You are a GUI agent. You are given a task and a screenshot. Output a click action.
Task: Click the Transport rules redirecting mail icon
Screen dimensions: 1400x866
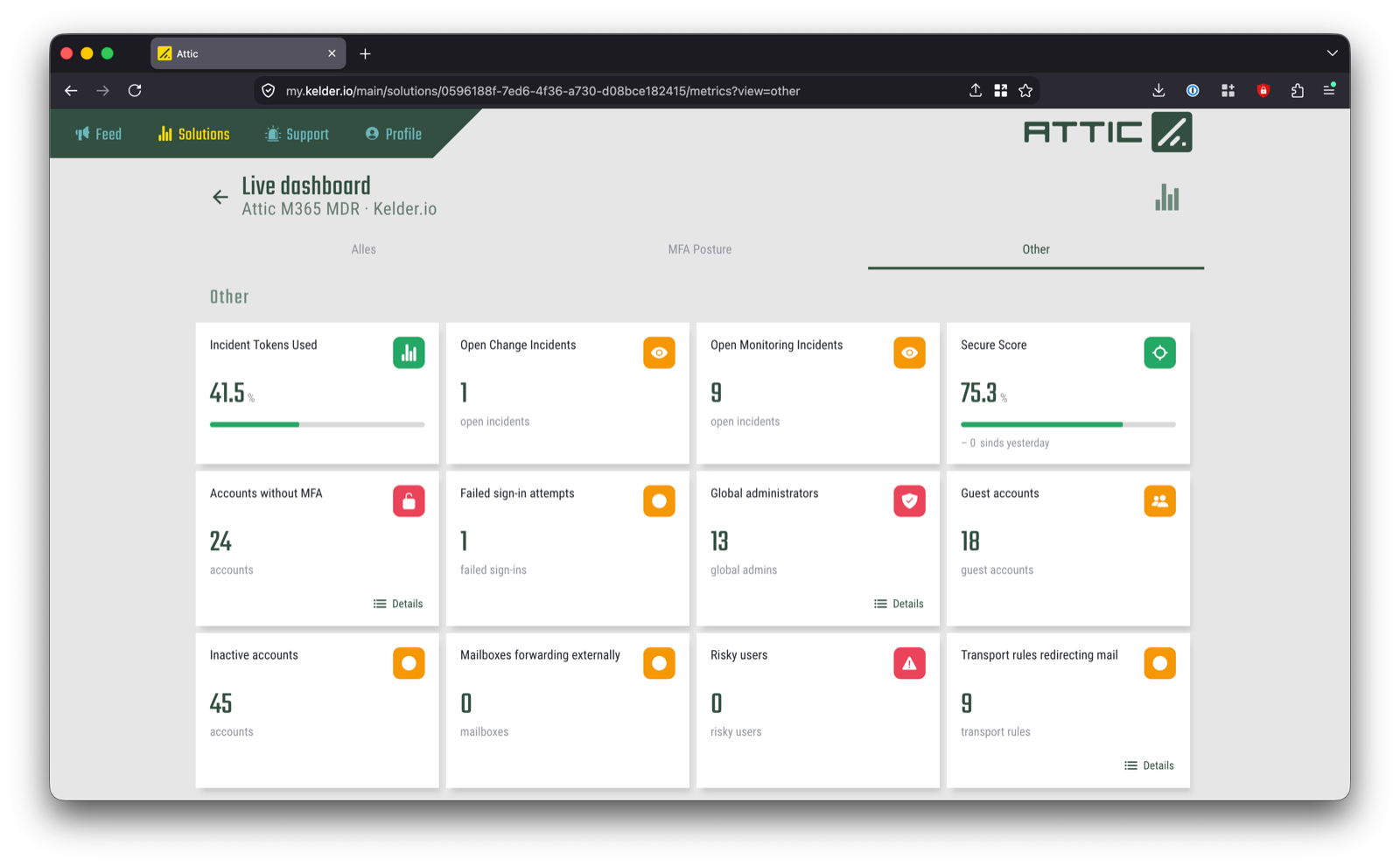pyautogui.click(x=1159, y=663)
